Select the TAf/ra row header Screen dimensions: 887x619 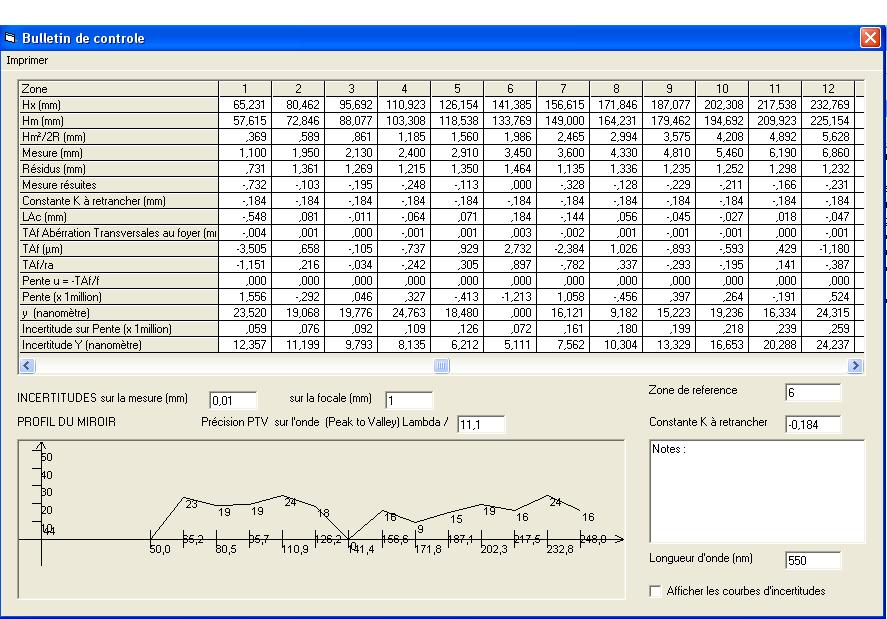[119, 264]
